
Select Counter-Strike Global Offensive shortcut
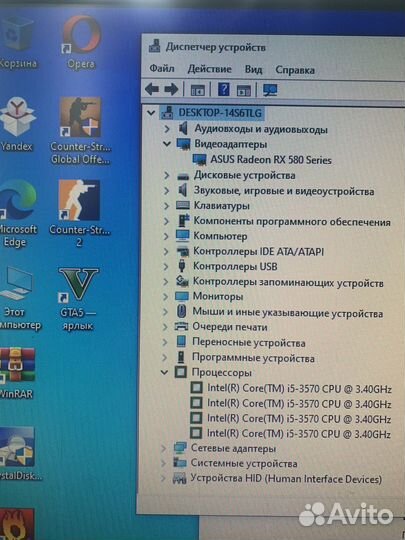pos(81,130)
